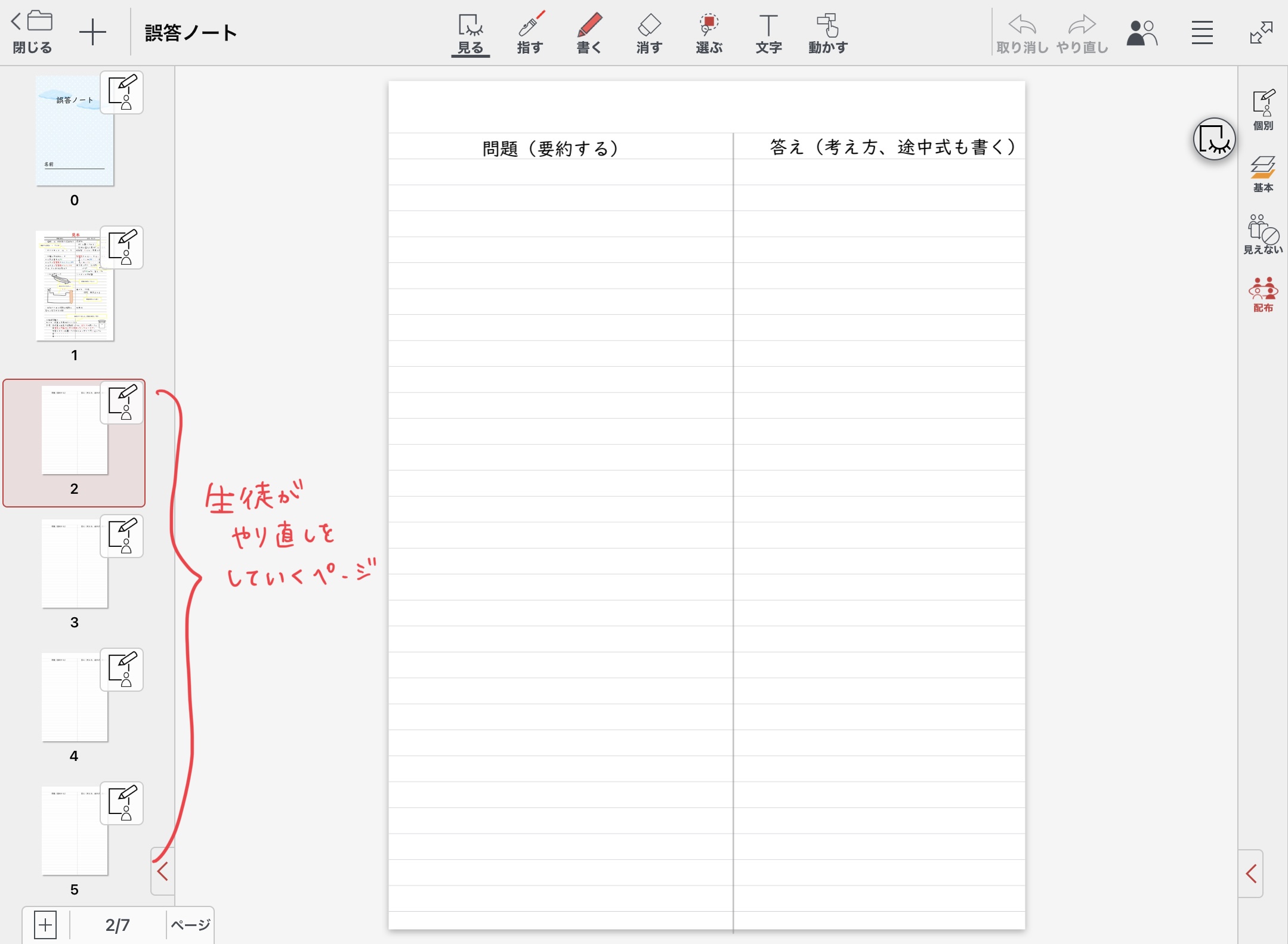Toggle individual edit icon on page 0
This screenshot has height=944, width=1288.
(x=122, y=92)
